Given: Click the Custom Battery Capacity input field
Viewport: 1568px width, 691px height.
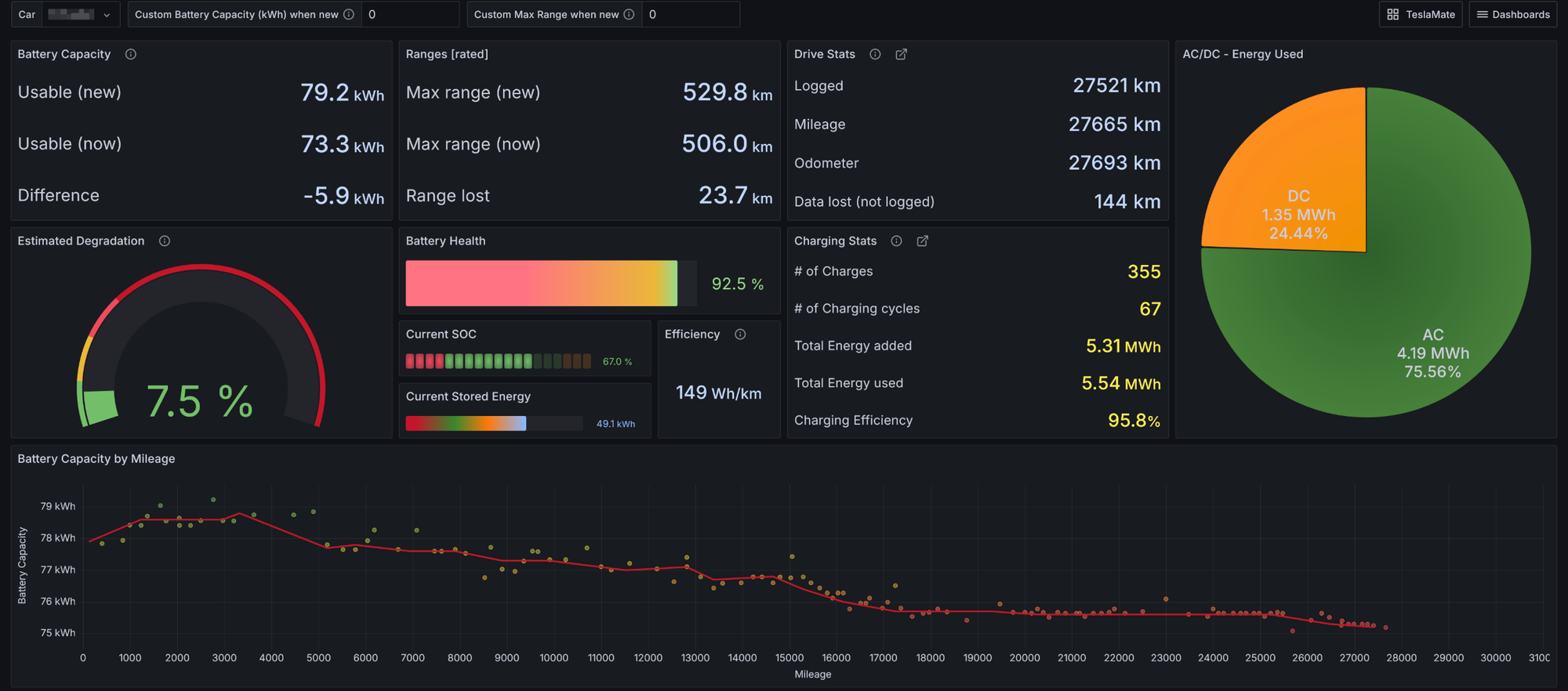Looking at the screenshot, I should 409,15.
